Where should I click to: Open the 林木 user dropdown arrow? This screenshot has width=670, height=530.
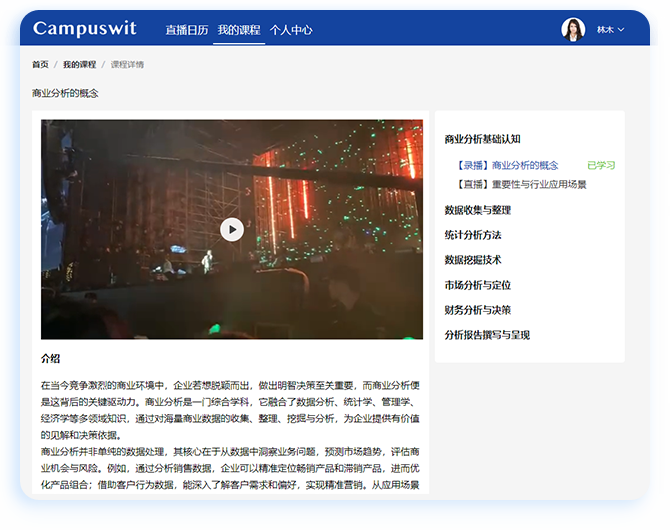621,30
